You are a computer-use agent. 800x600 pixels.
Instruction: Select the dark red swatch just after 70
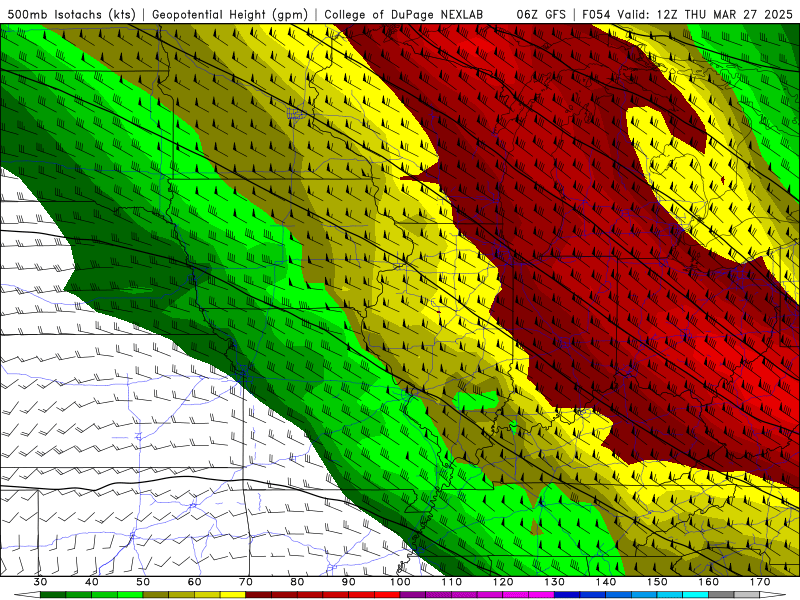(259, 595)
